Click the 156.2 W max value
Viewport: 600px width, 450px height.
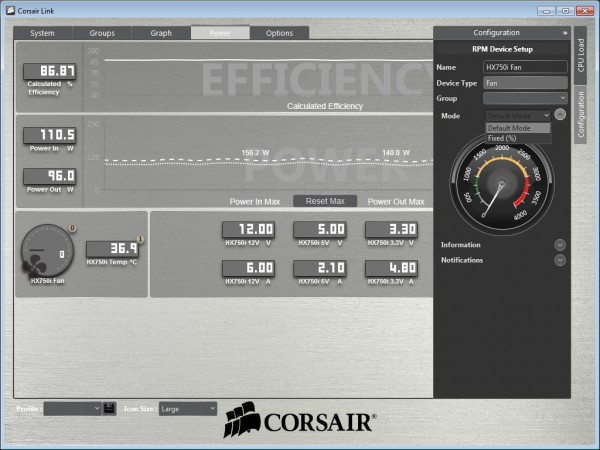pyautogui.click(x=255, y=153)
